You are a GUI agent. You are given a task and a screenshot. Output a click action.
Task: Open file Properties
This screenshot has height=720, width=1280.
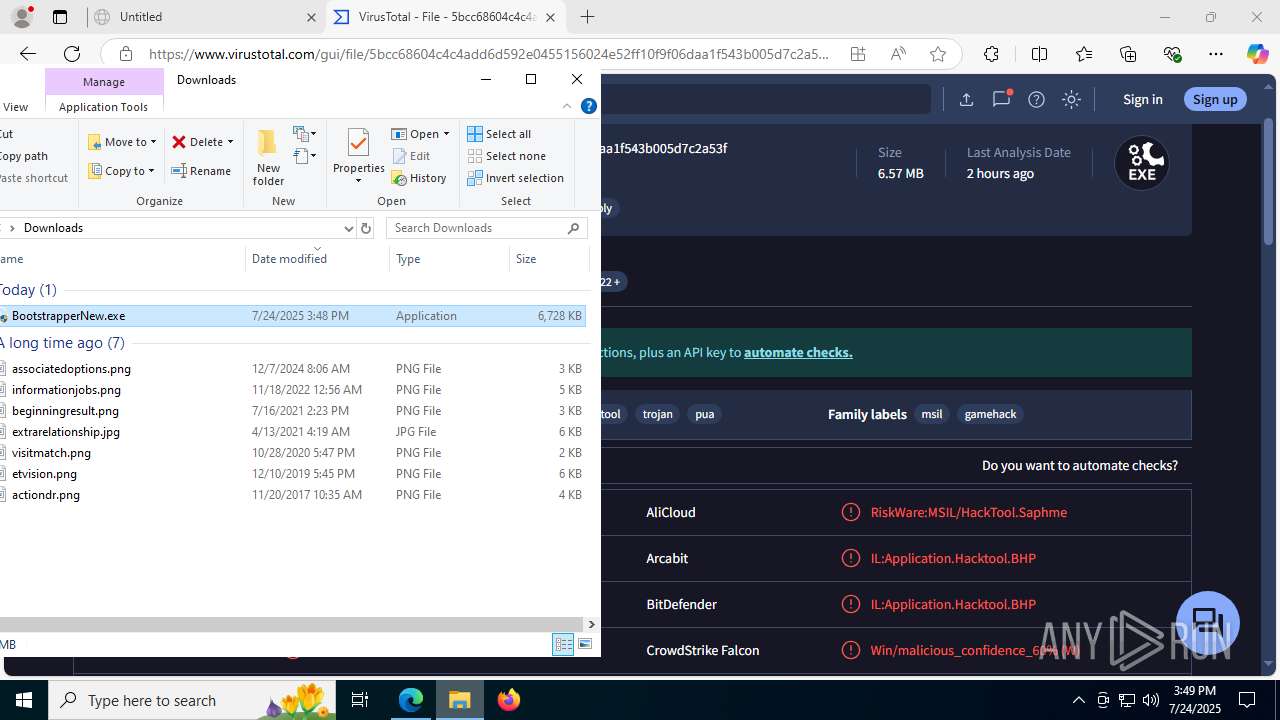[x=359, y=150]
